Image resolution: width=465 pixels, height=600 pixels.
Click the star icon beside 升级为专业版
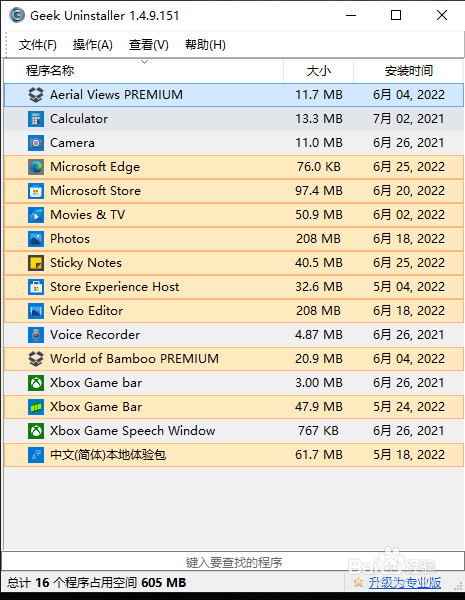pos(358,582)
